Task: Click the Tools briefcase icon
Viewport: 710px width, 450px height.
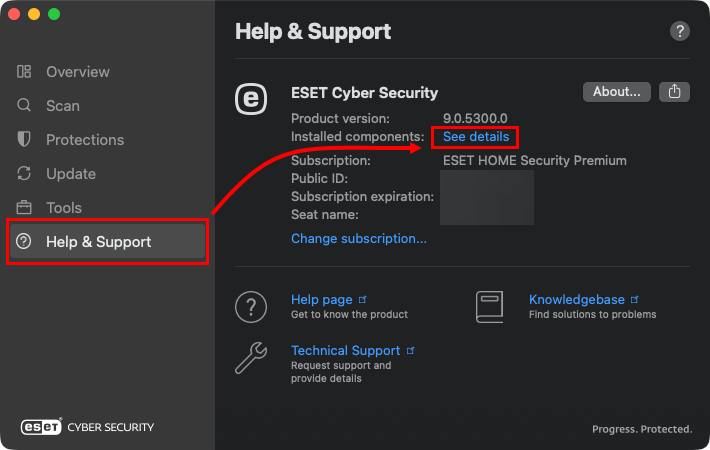Action: pyautogui.click(x=24, y=208)
